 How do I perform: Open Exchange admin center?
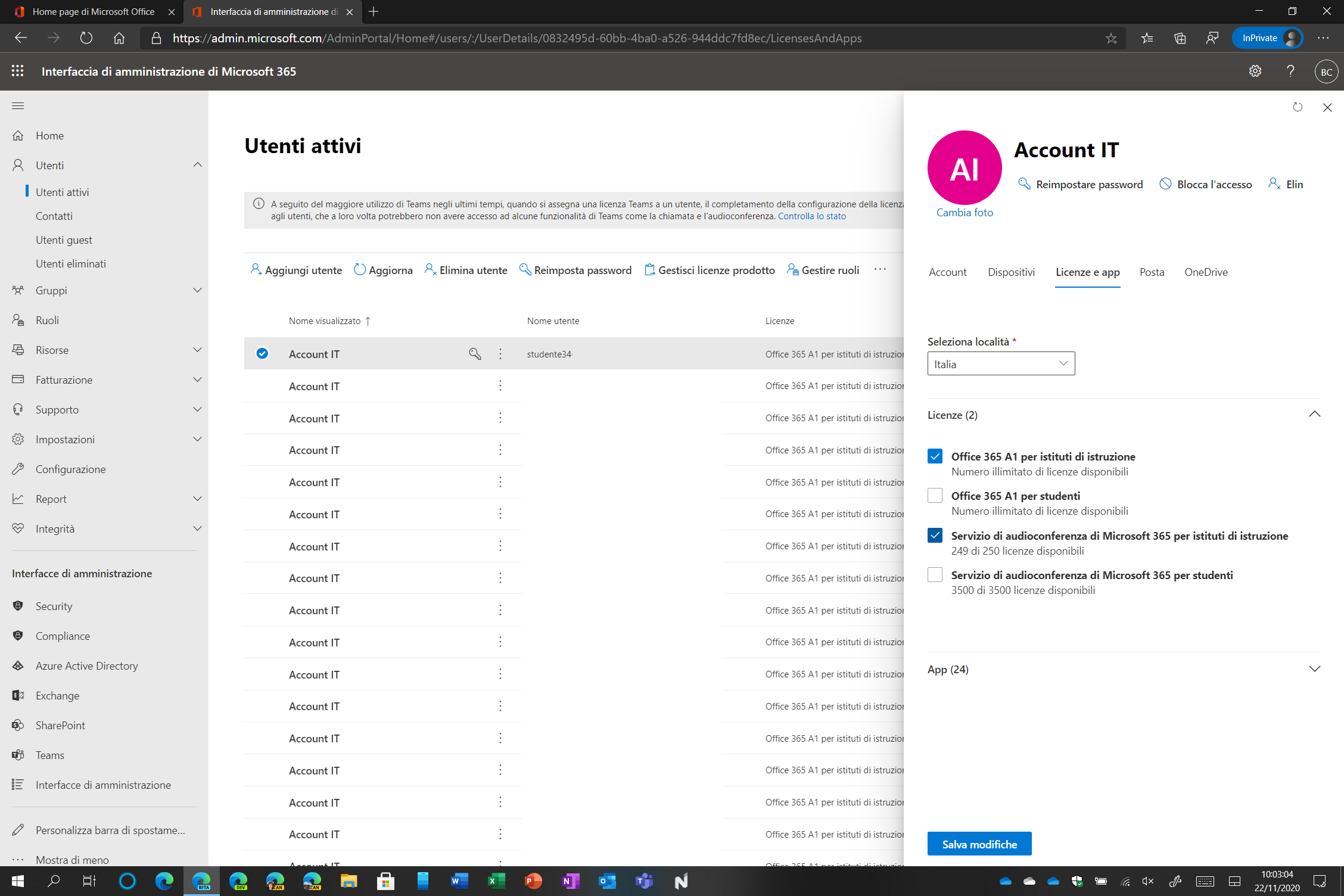click(x=57, y=695)
